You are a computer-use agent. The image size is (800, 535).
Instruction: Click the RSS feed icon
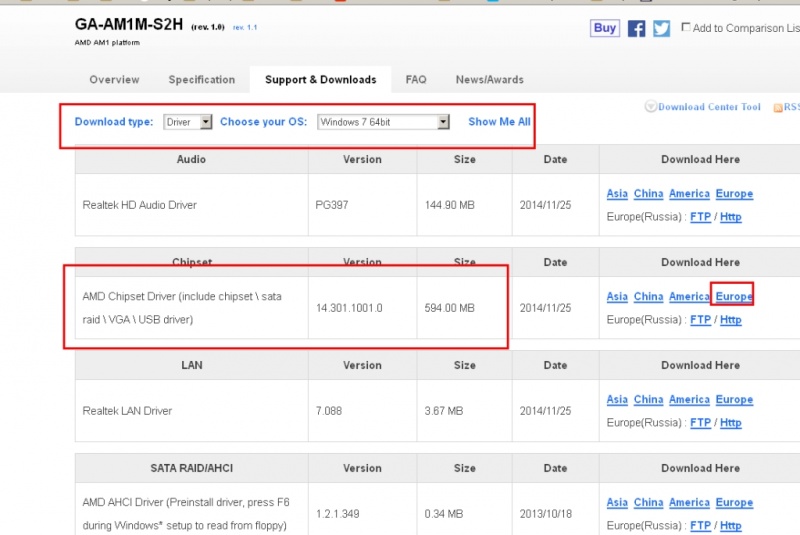point(779,107)
